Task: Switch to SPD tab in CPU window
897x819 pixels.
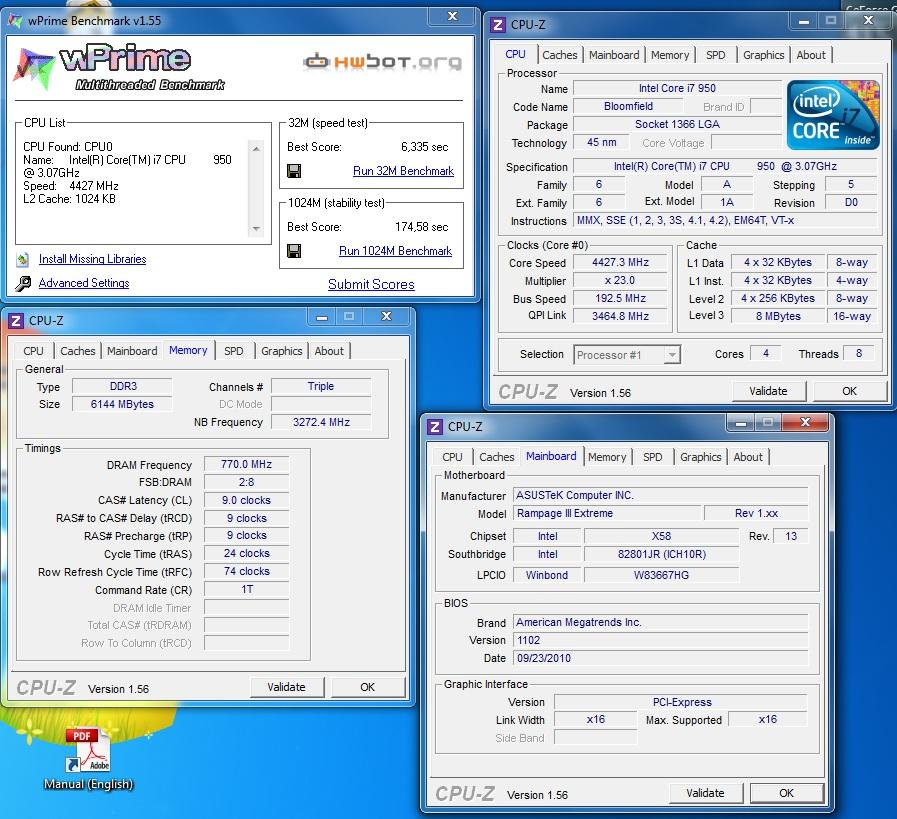Action: (x=715, y=55)
